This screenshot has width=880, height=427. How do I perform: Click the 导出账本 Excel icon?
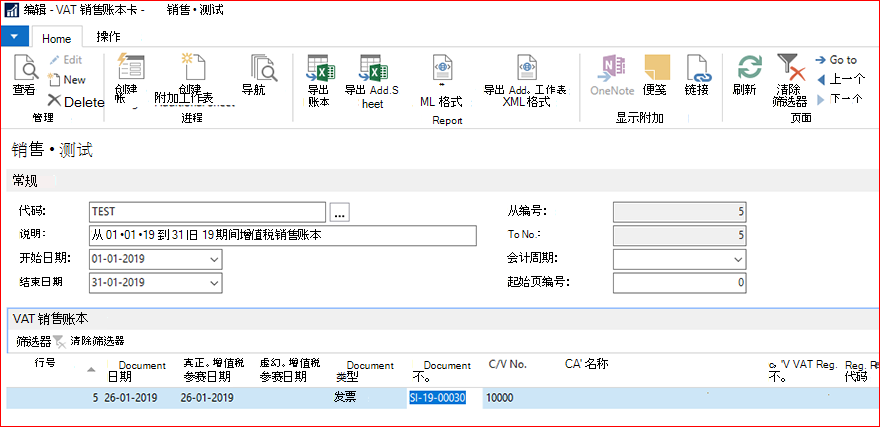tap(320, 68)
